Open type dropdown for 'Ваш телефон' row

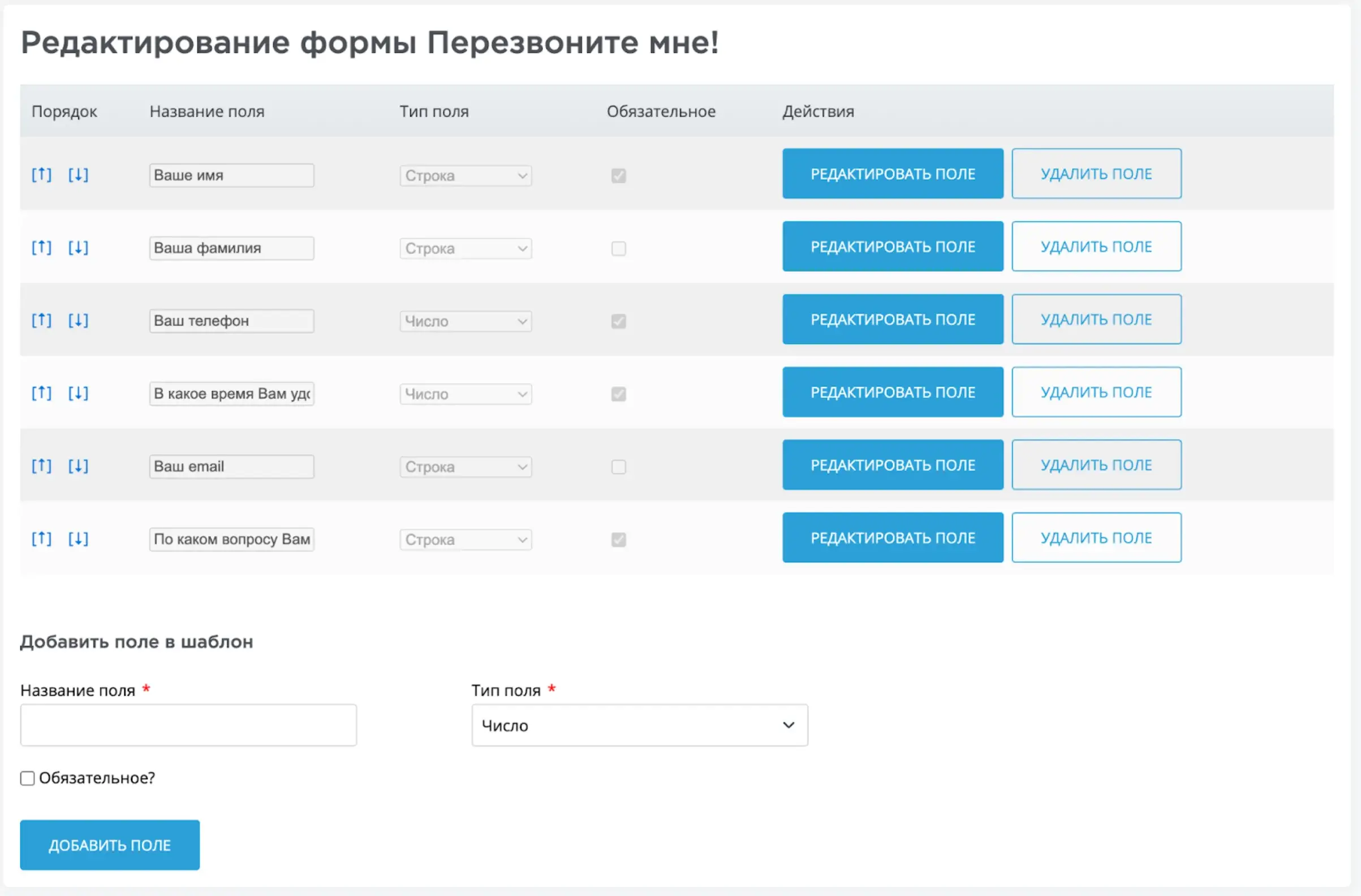coord(466,321)
